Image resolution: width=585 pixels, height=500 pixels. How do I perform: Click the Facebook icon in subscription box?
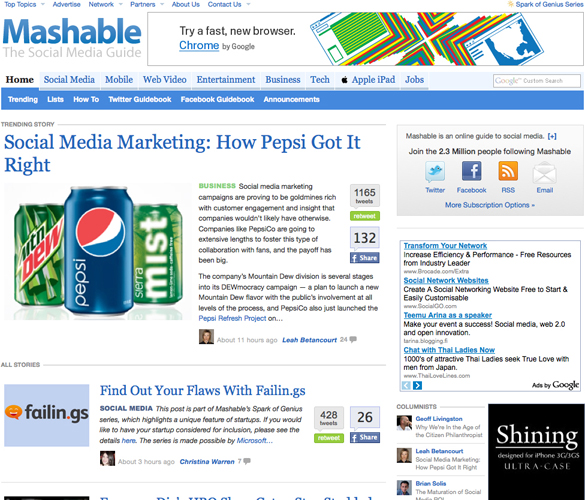pos(472,171)
